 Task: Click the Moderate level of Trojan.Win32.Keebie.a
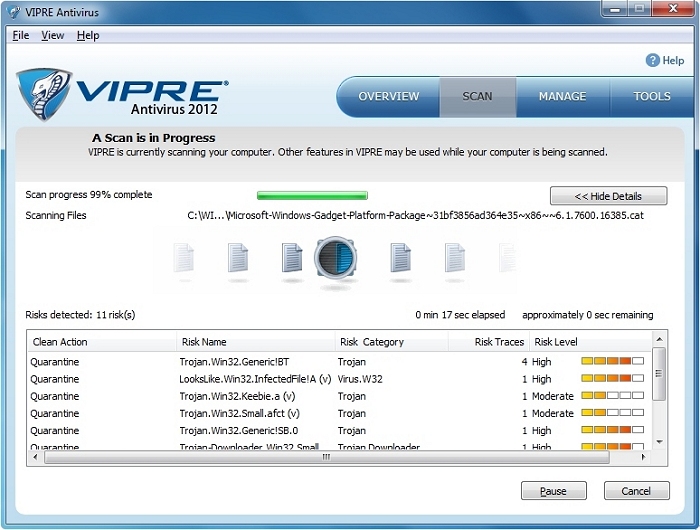553,396
